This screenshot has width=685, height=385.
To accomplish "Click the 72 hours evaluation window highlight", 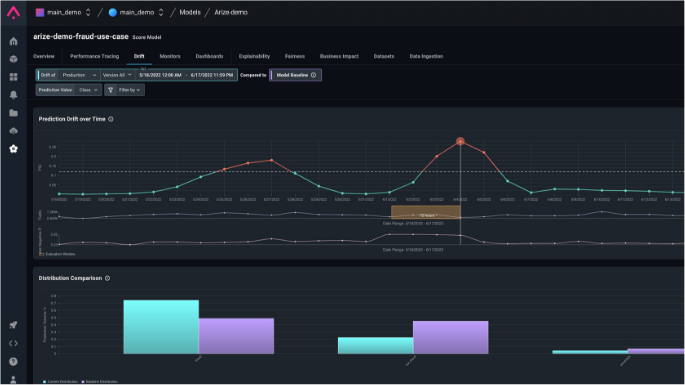I will click(x=426, y=212).
